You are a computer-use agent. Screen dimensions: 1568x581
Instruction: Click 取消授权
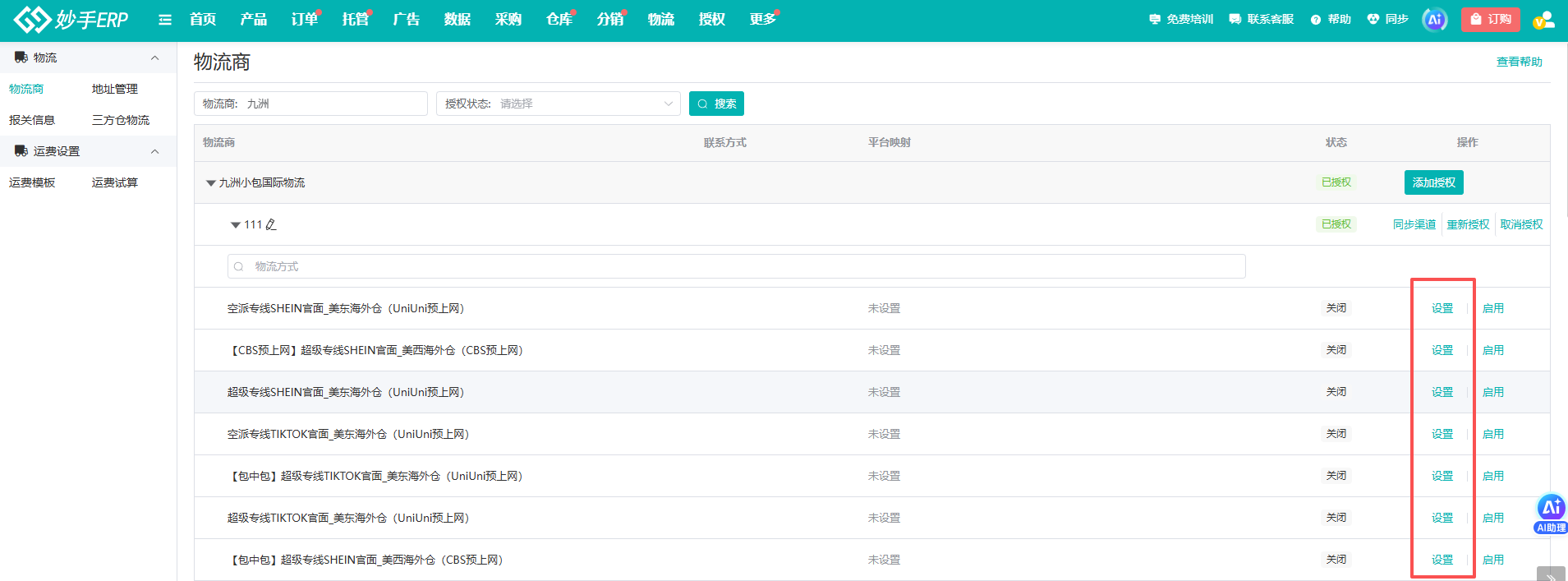[x=1521, y=224]
